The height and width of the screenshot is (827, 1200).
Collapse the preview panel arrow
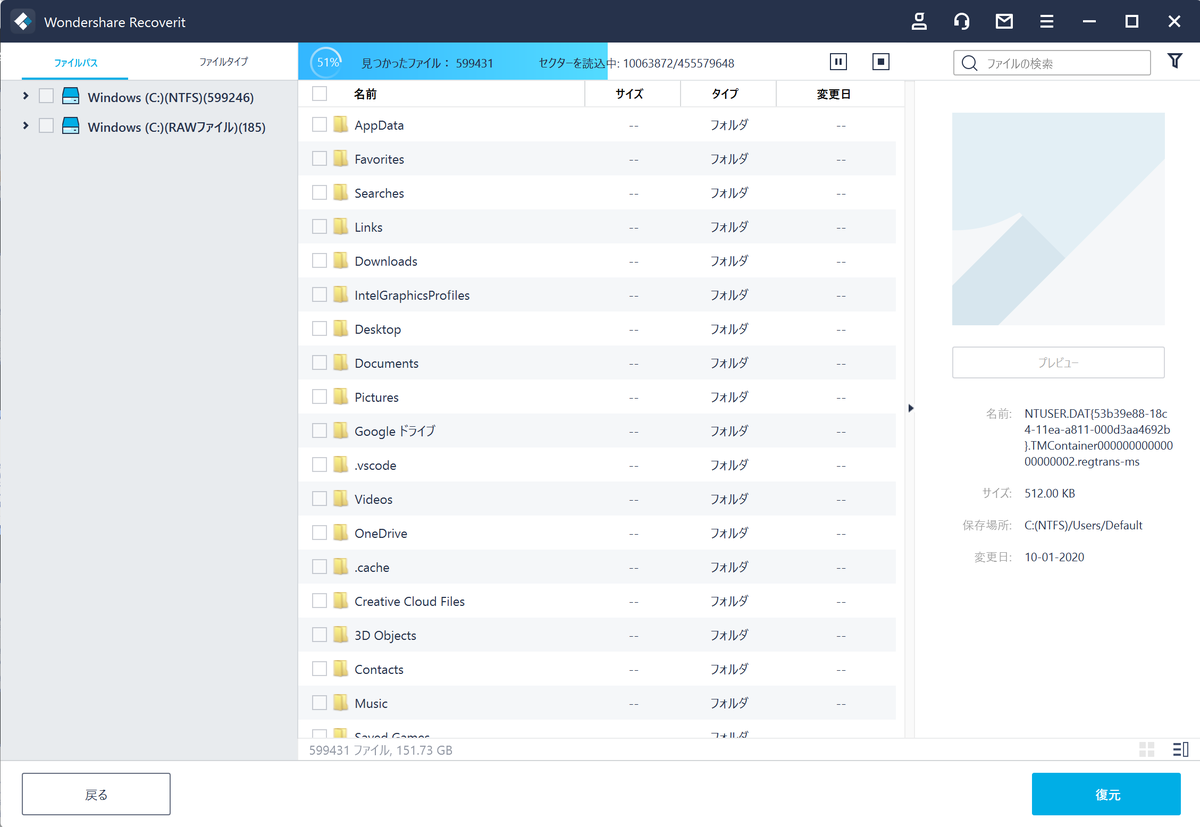click(910, 408)
